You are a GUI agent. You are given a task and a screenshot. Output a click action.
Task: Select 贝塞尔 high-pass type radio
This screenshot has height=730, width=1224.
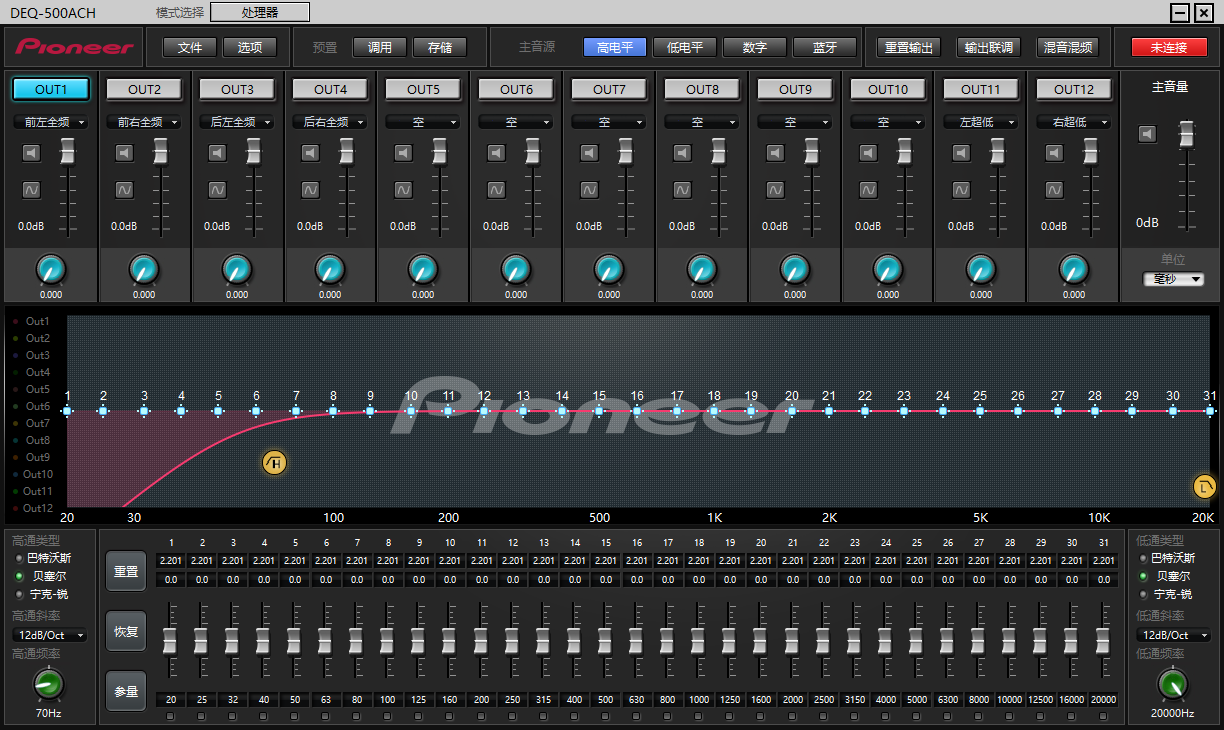coord(19,577)
